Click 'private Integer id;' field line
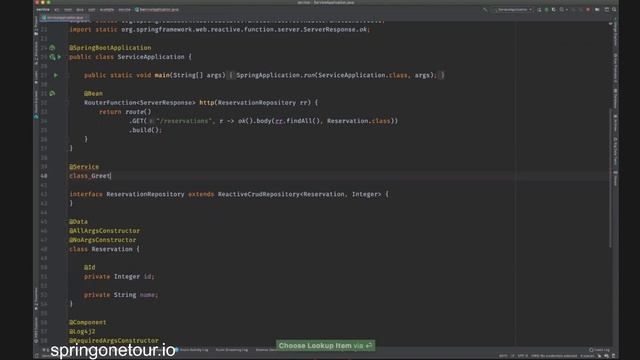The width and height of the screenshot is (640, 360). point(120,276)
